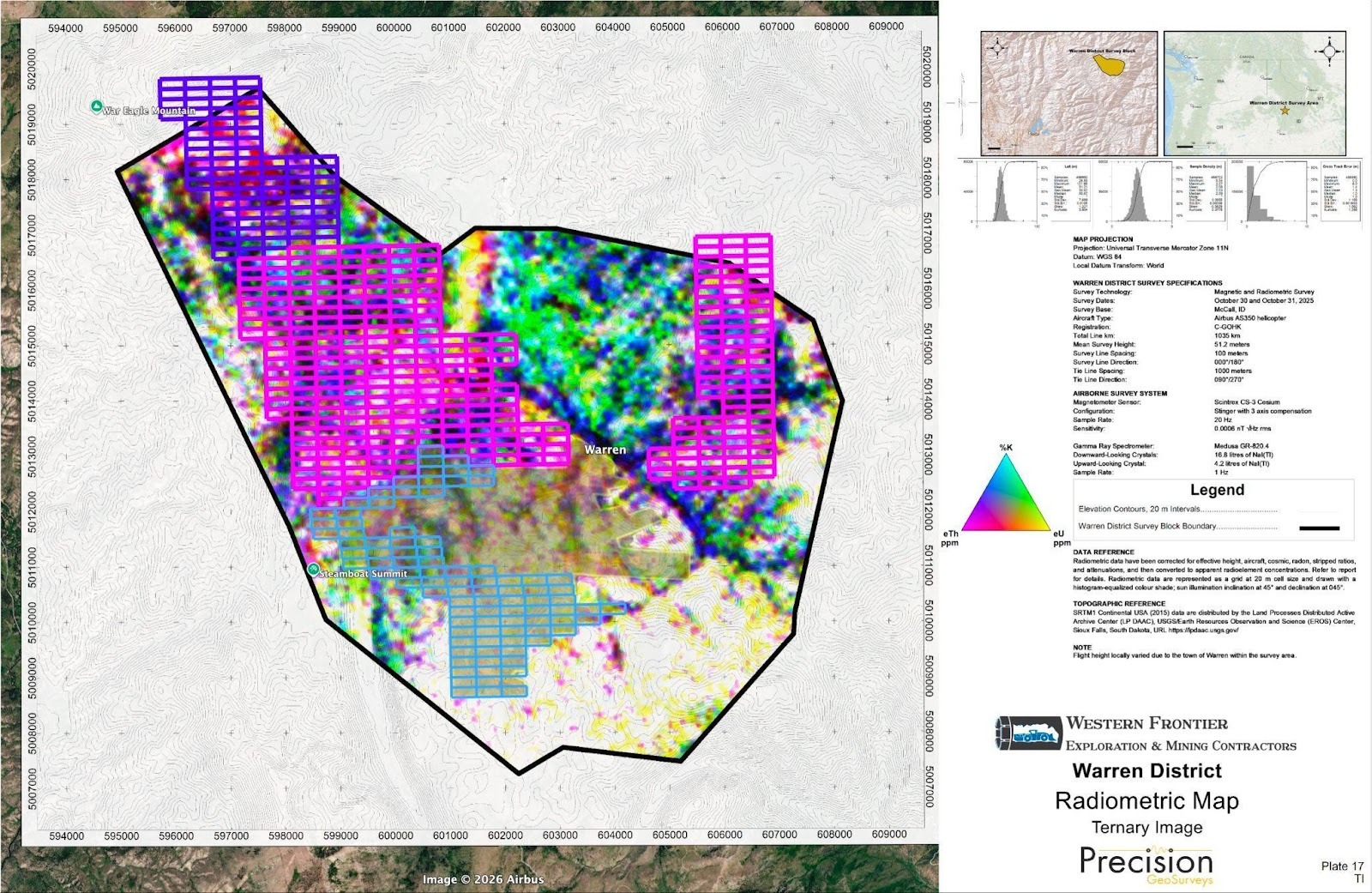Click the Plate 17 label
1372x893 pixels.
click(1342, 866)
